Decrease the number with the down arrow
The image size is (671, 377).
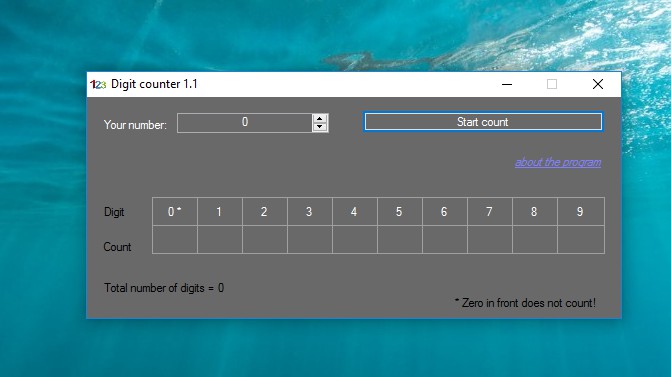pyautogui.click(x=320, y=127)
